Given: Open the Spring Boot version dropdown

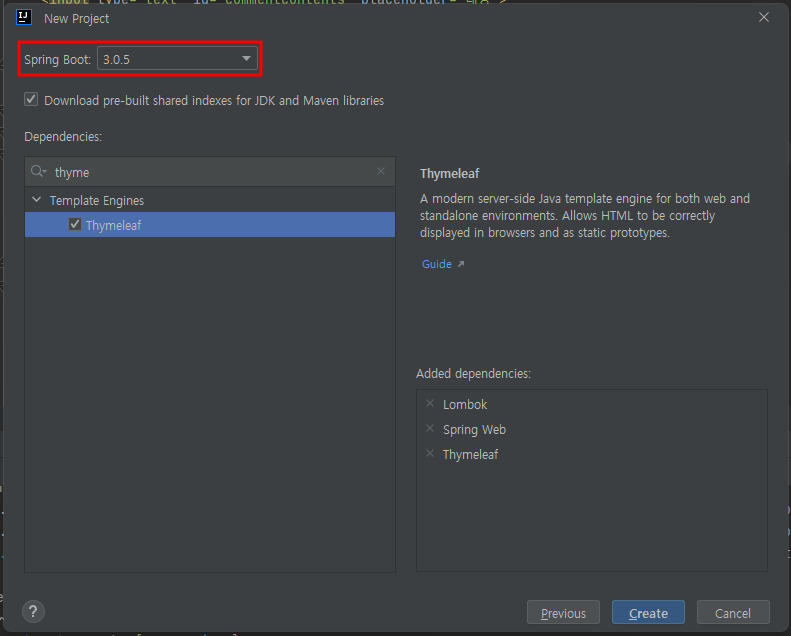Looking at the screenshot, I should (177, 59).
